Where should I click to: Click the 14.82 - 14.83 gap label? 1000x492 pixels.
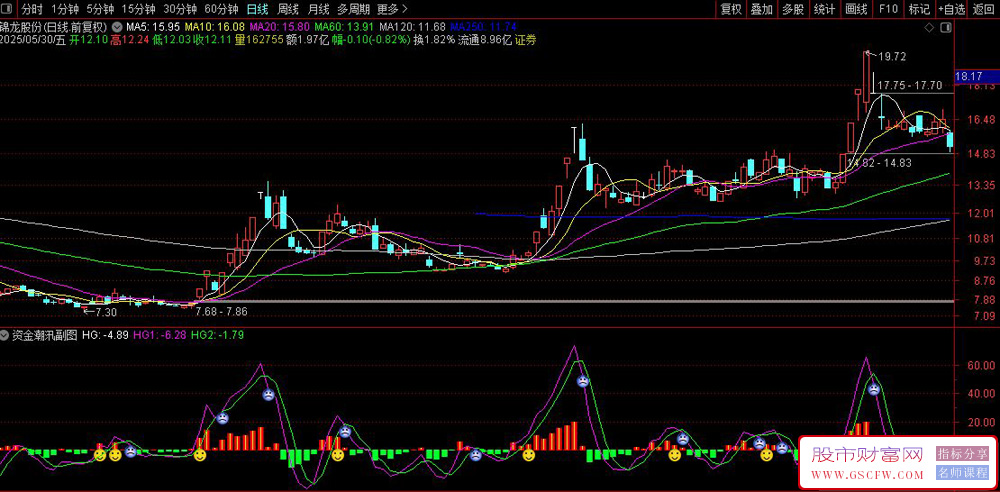point(878,163)
